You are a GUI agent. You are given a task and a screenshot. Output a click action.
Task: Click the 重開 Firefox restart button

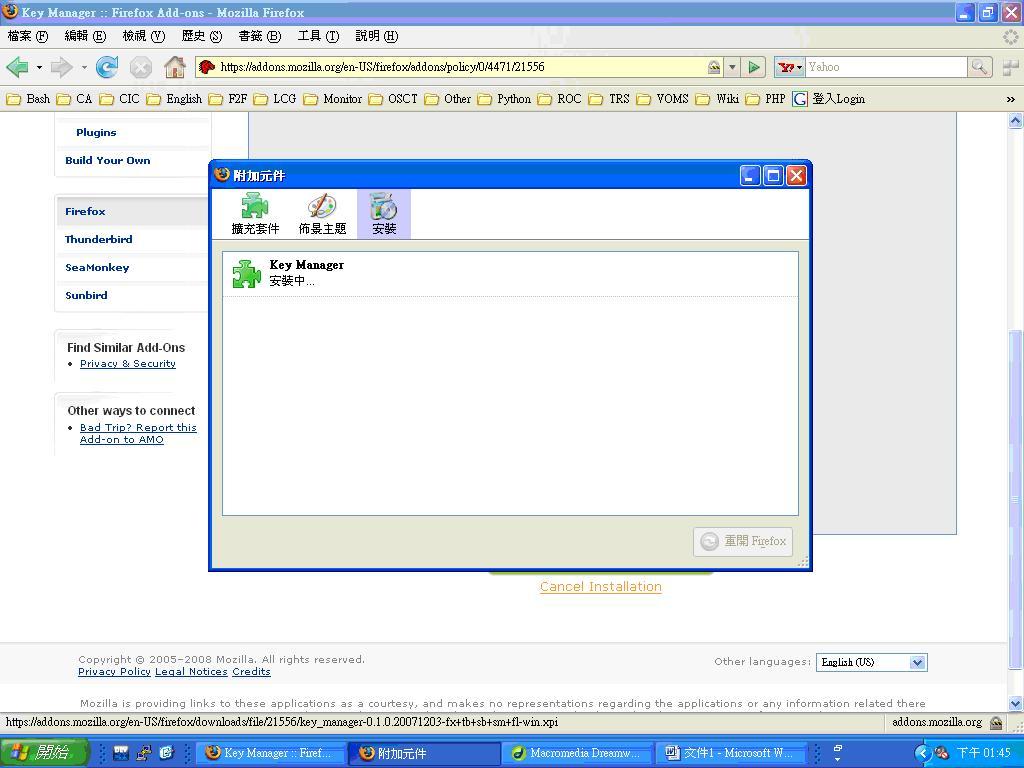tap(743, 541)
